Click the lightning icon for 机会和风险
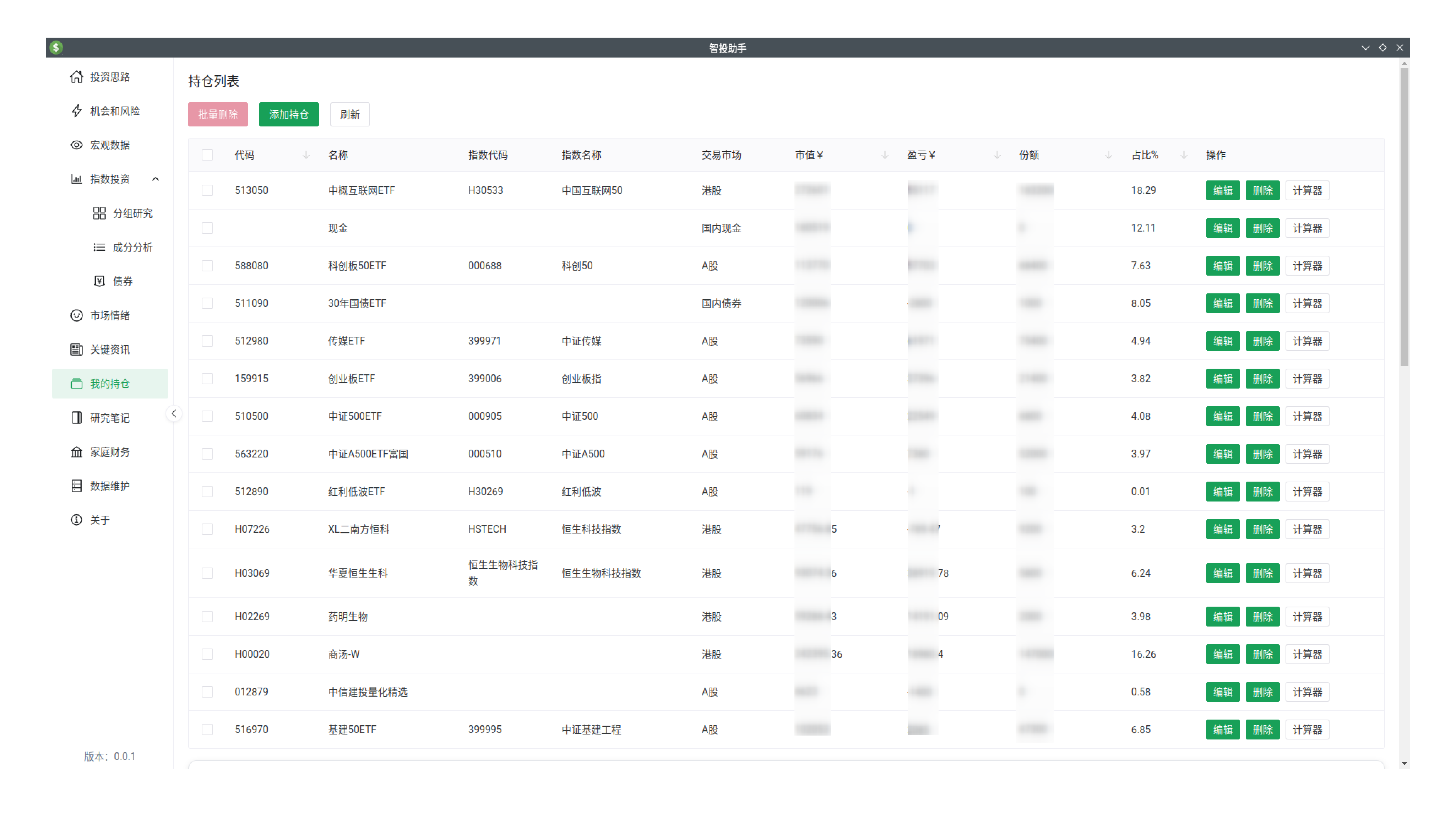 click(76, 111)
